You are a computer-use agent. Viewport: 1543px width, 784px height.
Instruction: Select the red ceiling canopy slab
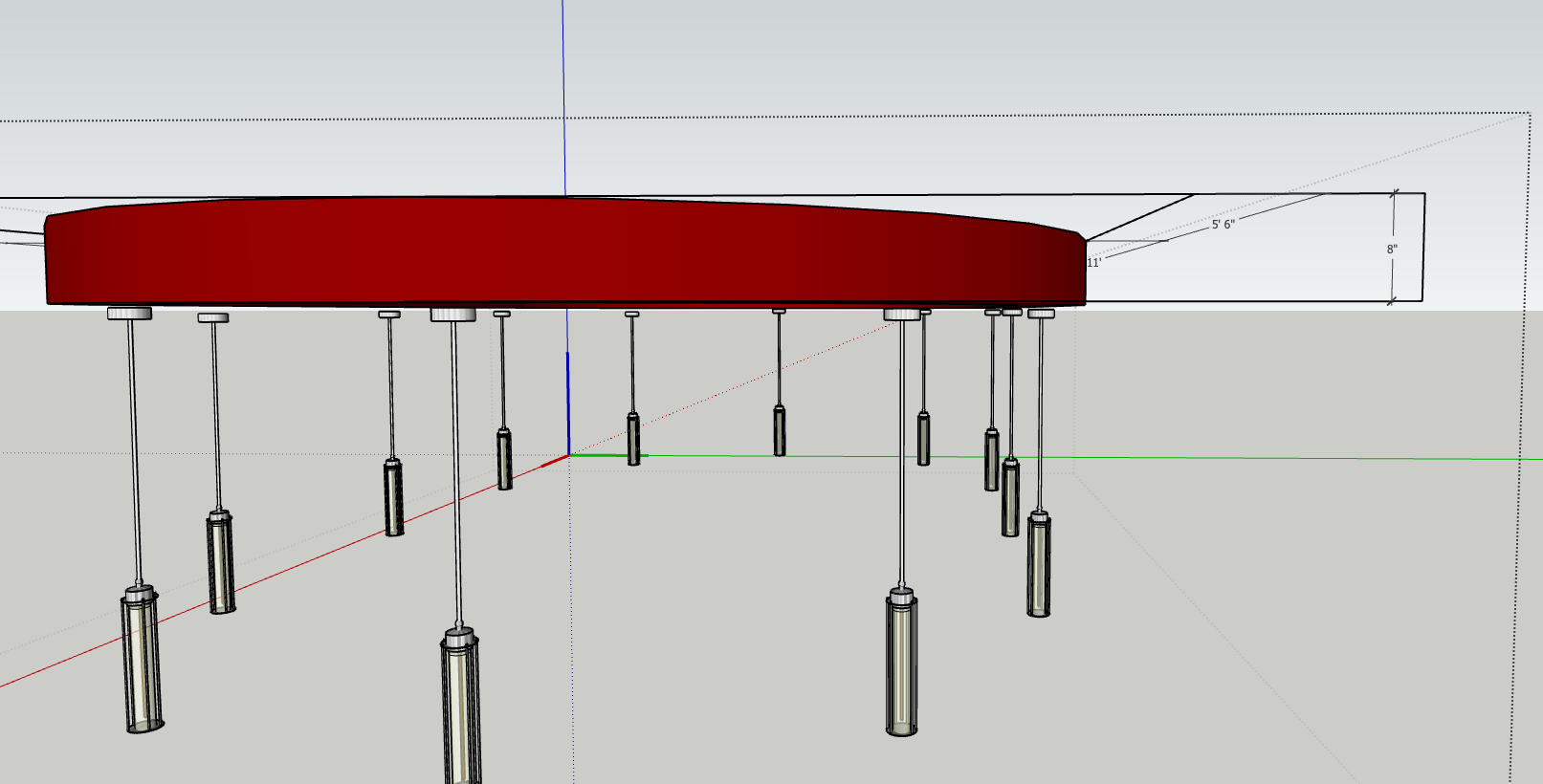click(564, 250)
